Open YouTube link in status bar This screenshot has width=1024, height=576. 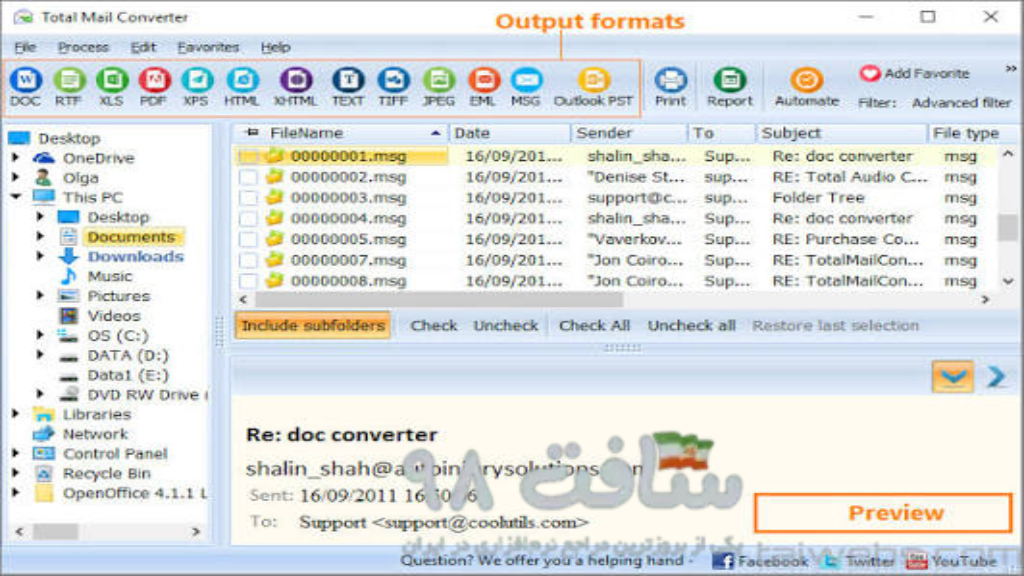(952, 561)
